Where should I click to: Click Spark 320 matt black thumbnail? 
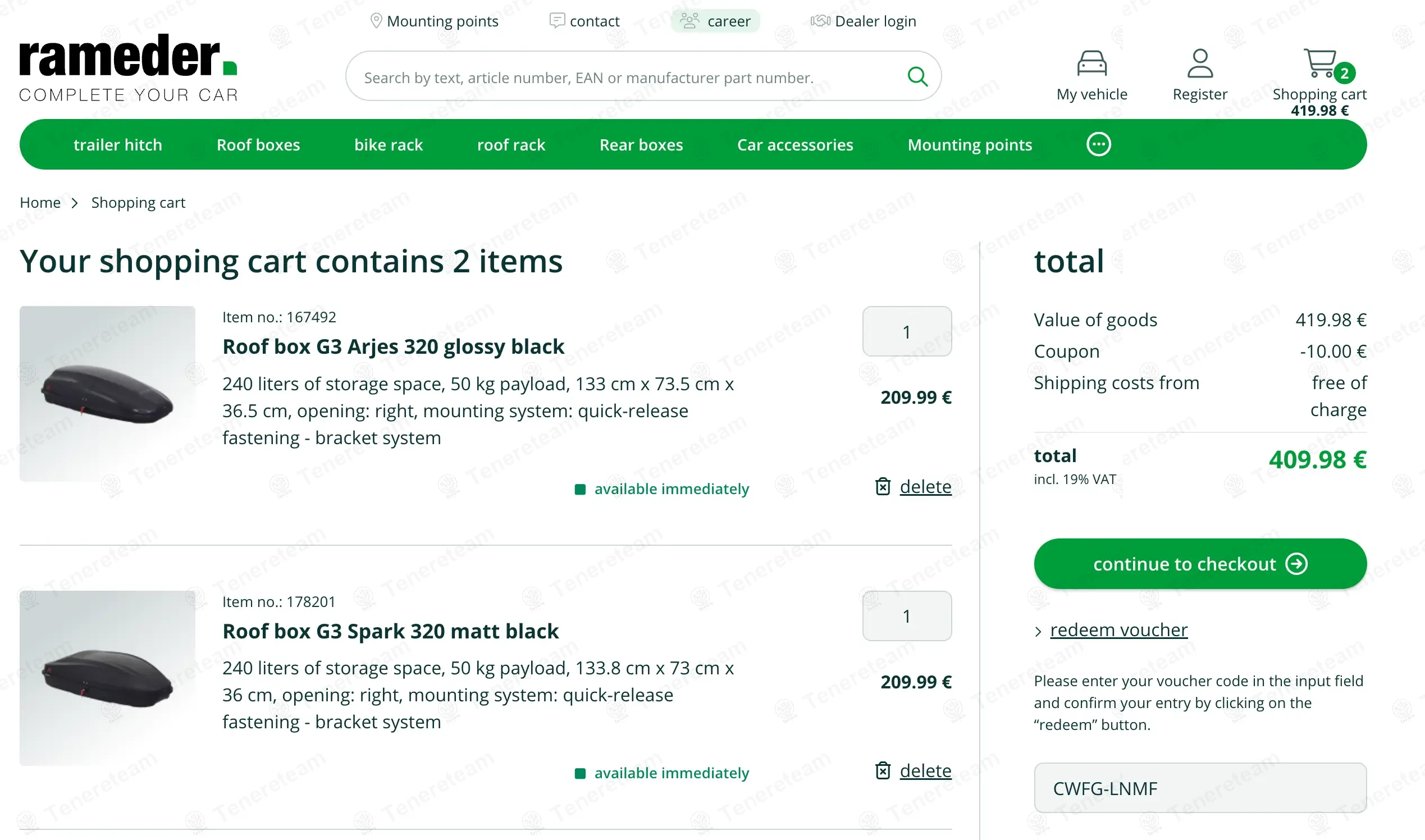pyautogui.click(x=107, y=678)
